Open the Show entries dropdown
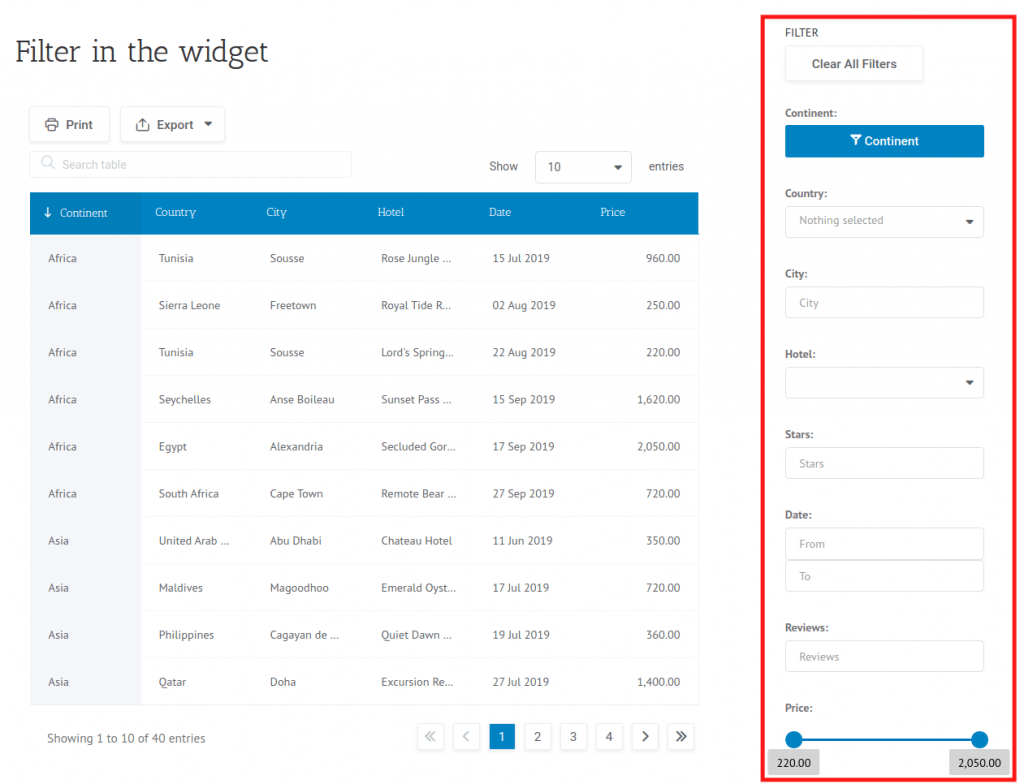The height and width of the screenshot is (784, 1024). 583,166
